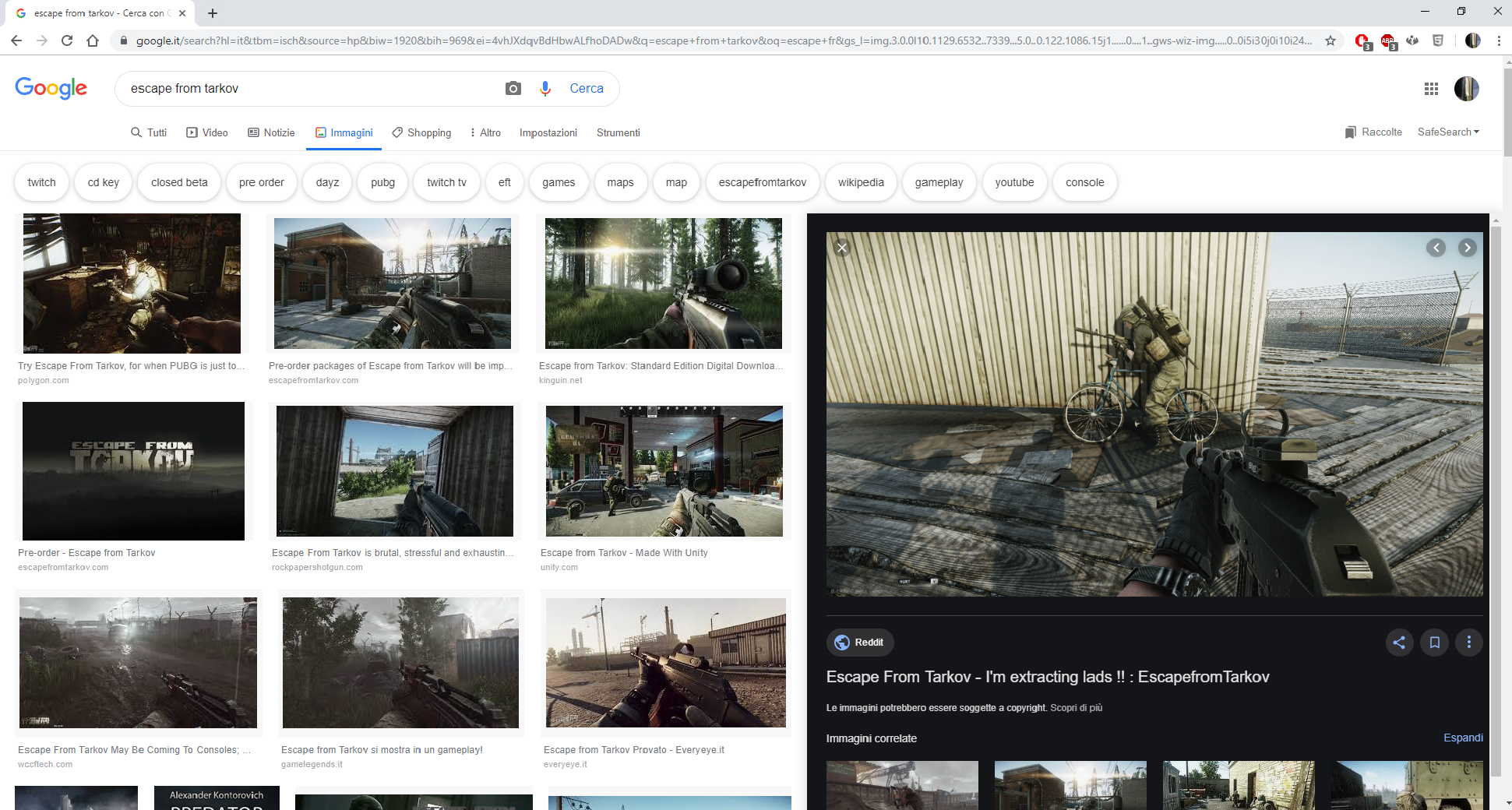
Task: Save previewed image with bookmark icon
Action: pyautogui.click(x=1434, y=643)
